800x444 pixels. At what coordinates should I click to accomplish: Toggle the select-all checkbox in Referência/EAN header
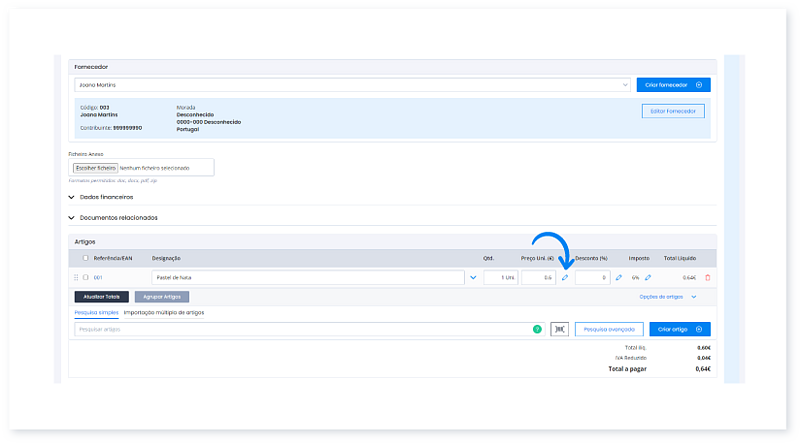(x=85, y=258)
